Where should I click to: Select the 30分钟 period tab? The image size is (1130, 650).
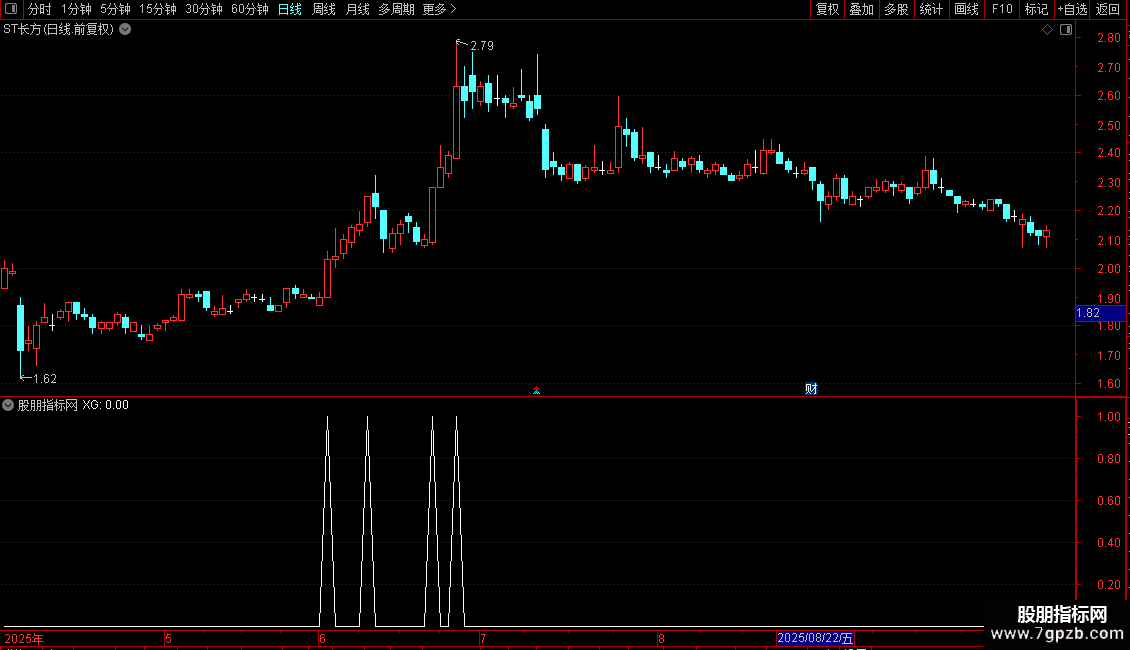point(204,9)
